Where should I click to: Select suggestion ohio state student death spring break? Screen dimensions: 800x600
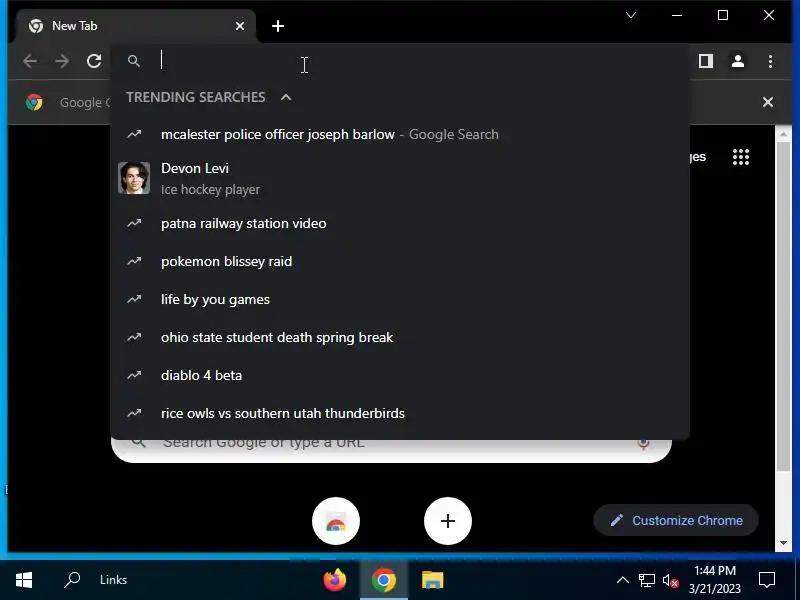point(400,337)
